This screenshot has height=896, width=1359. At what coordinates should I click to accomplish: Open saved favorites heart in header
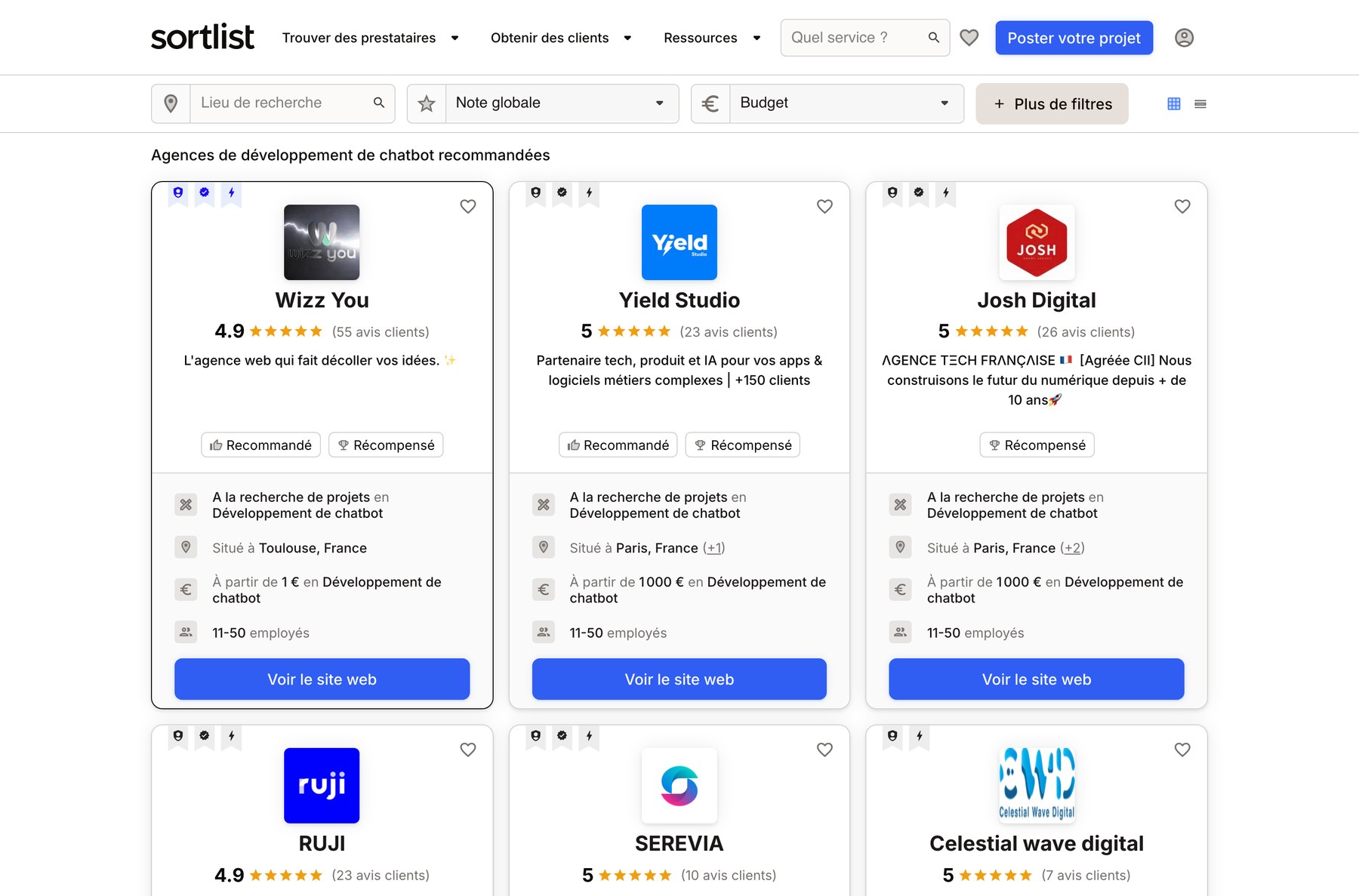pos(969,38)
